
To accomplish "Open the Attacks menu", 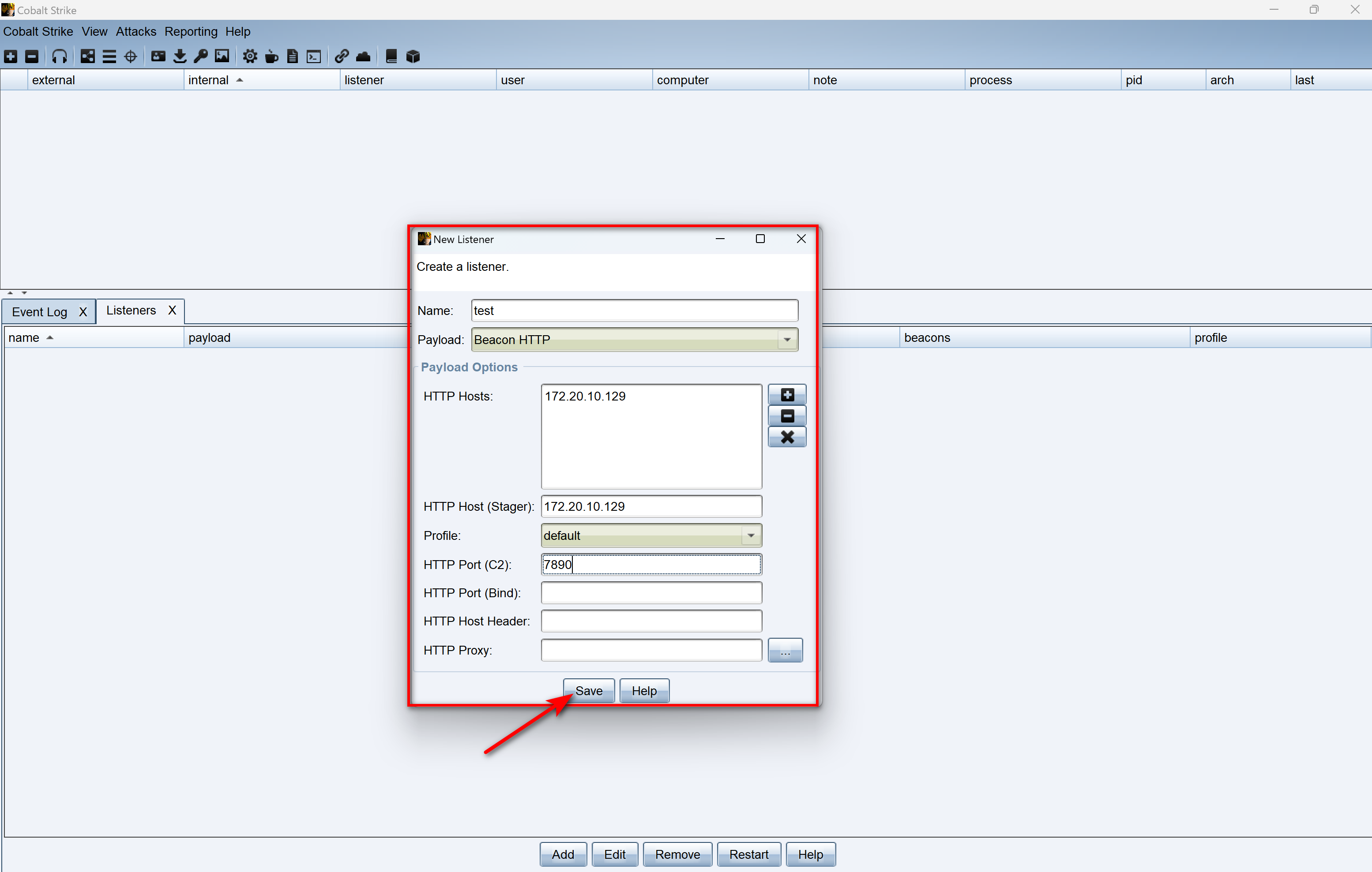I will click(135, 31).
